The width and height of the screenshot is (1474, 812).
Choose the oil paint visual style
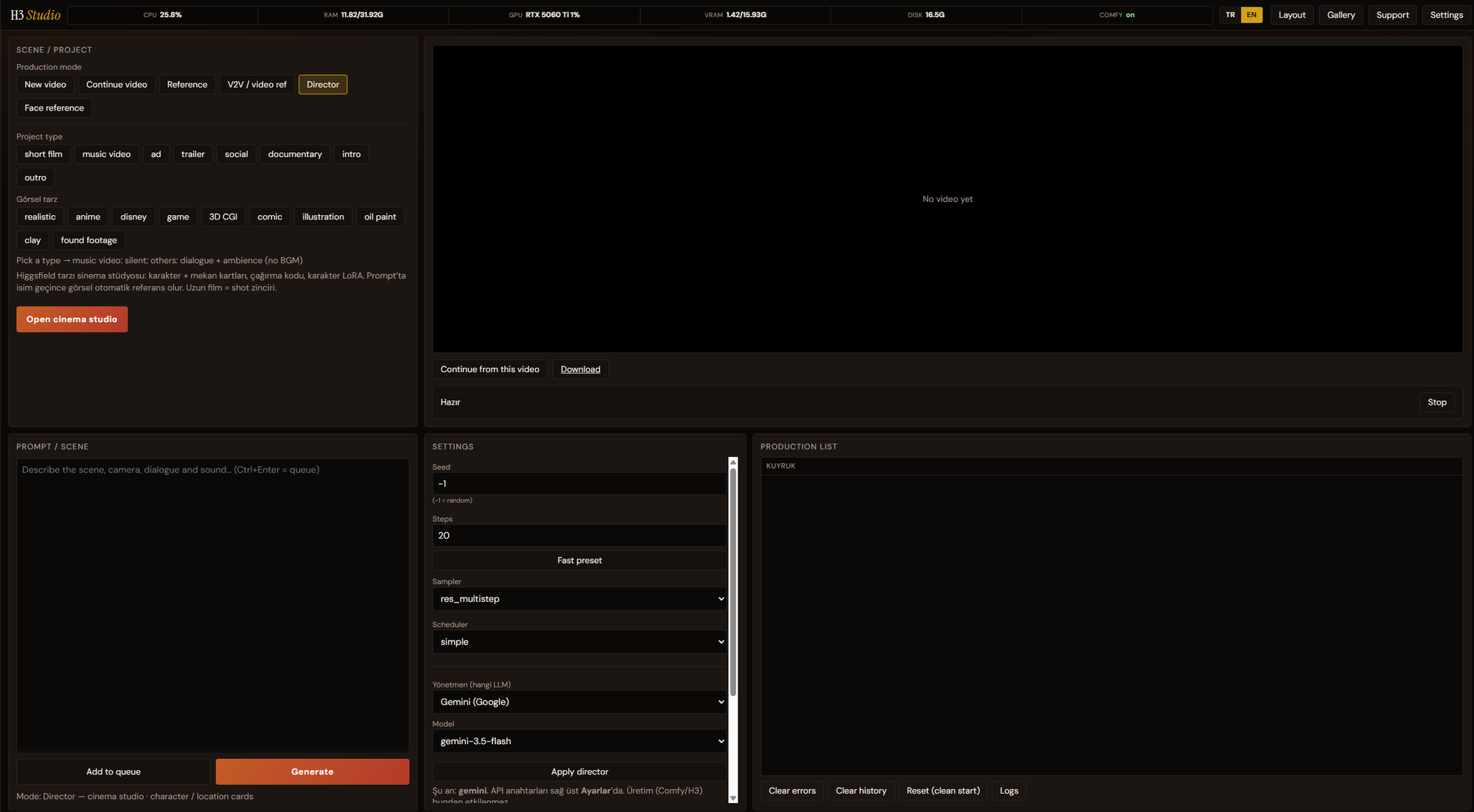point(380,217)
